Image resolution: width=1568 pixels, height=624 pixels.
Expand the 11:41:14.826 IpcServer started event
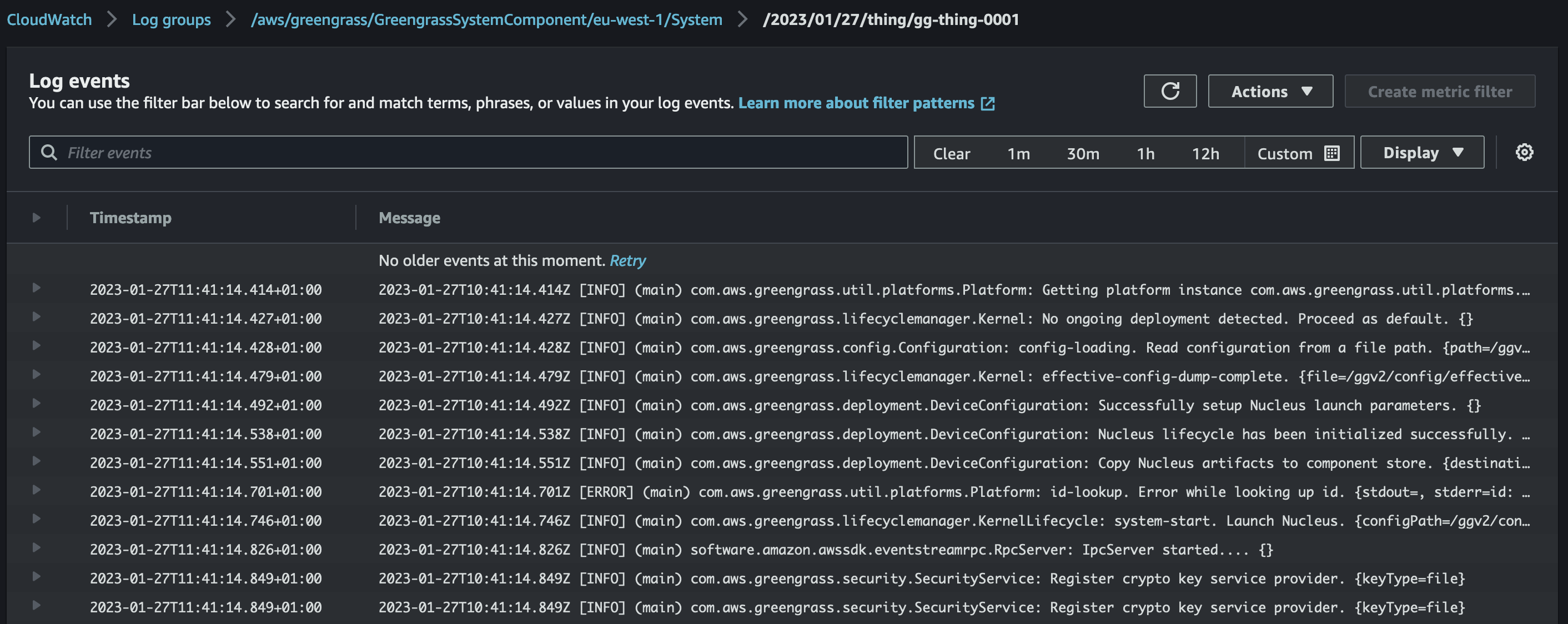click(37, 548)
